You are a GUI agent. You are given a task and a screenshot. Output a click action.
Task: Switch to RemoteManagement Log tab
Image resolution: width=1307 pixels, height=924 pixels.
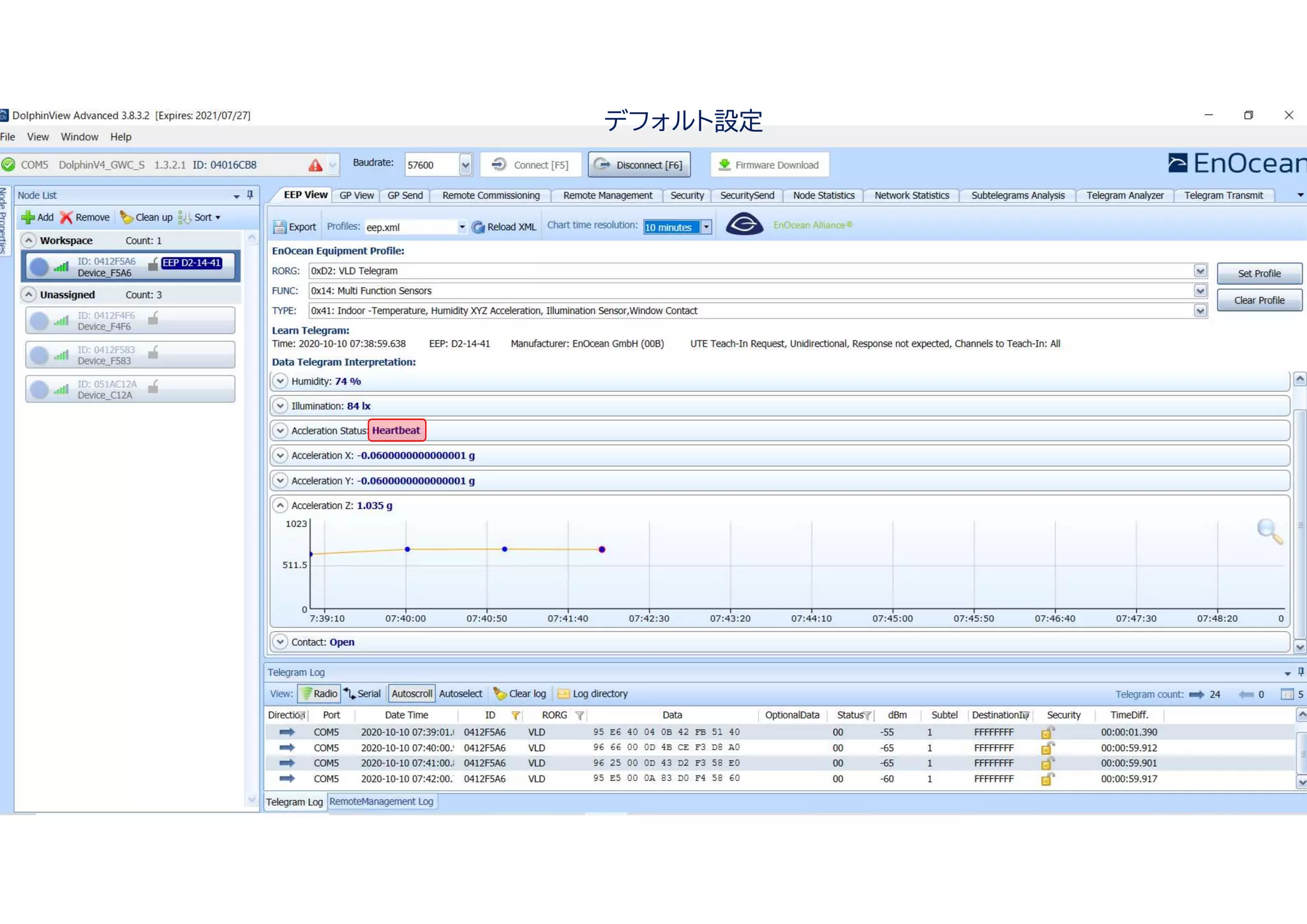(x=381, y=802)
